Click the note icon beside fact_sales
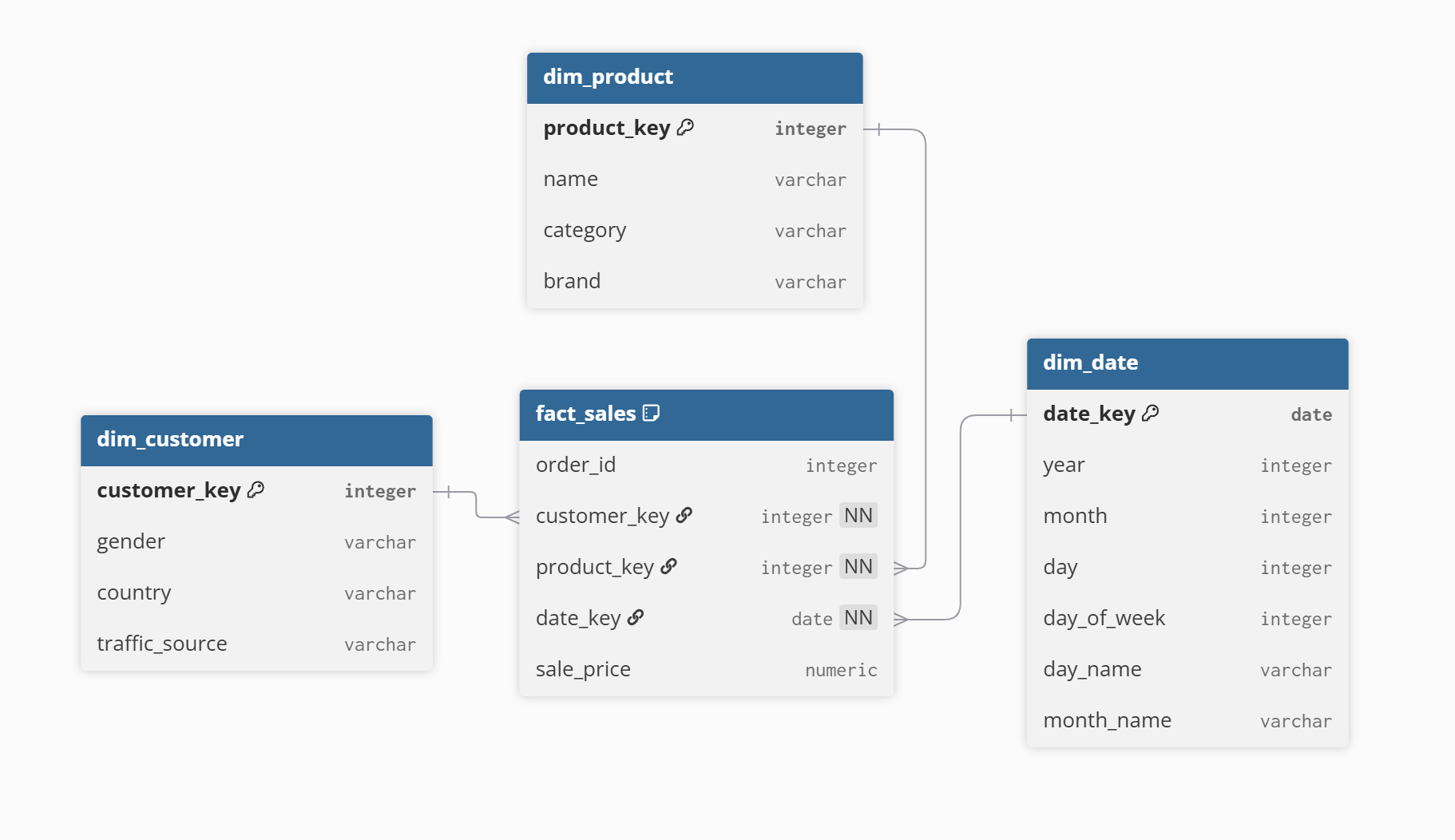Screen dimensions: 1455x840 click(651, 413)
